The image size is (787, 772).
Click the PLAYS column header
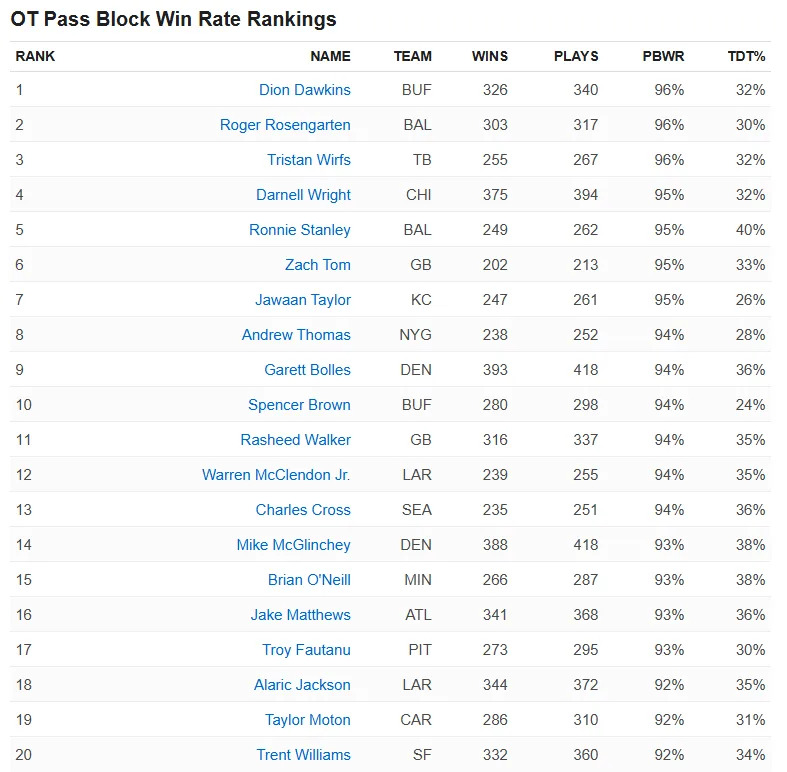click(576, 56)
